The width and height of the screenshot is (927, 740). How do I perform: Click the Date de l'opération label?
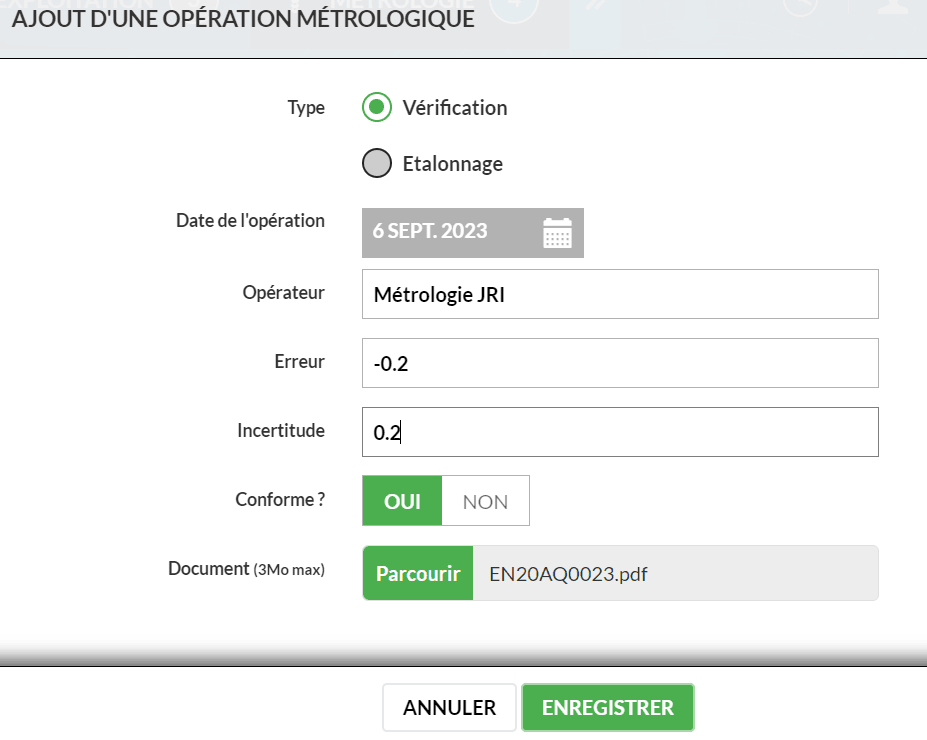(x=251, y=220)
